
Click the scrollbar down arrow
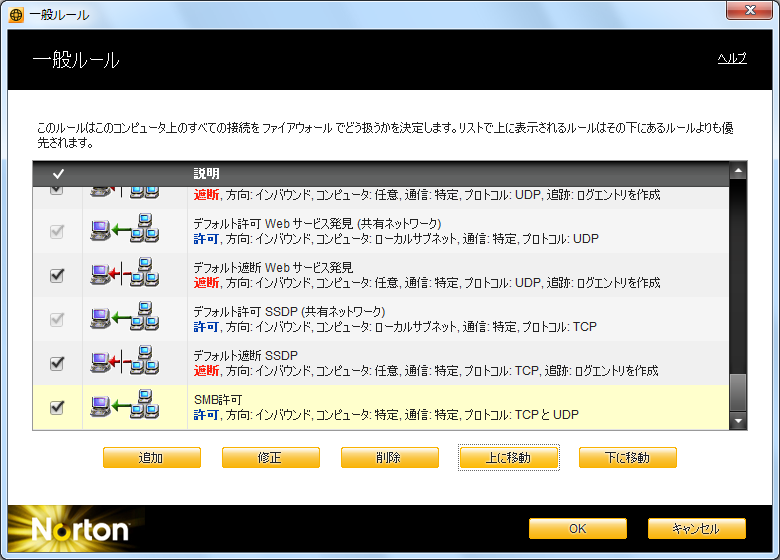pyautogui.click(x=738, y=421)
